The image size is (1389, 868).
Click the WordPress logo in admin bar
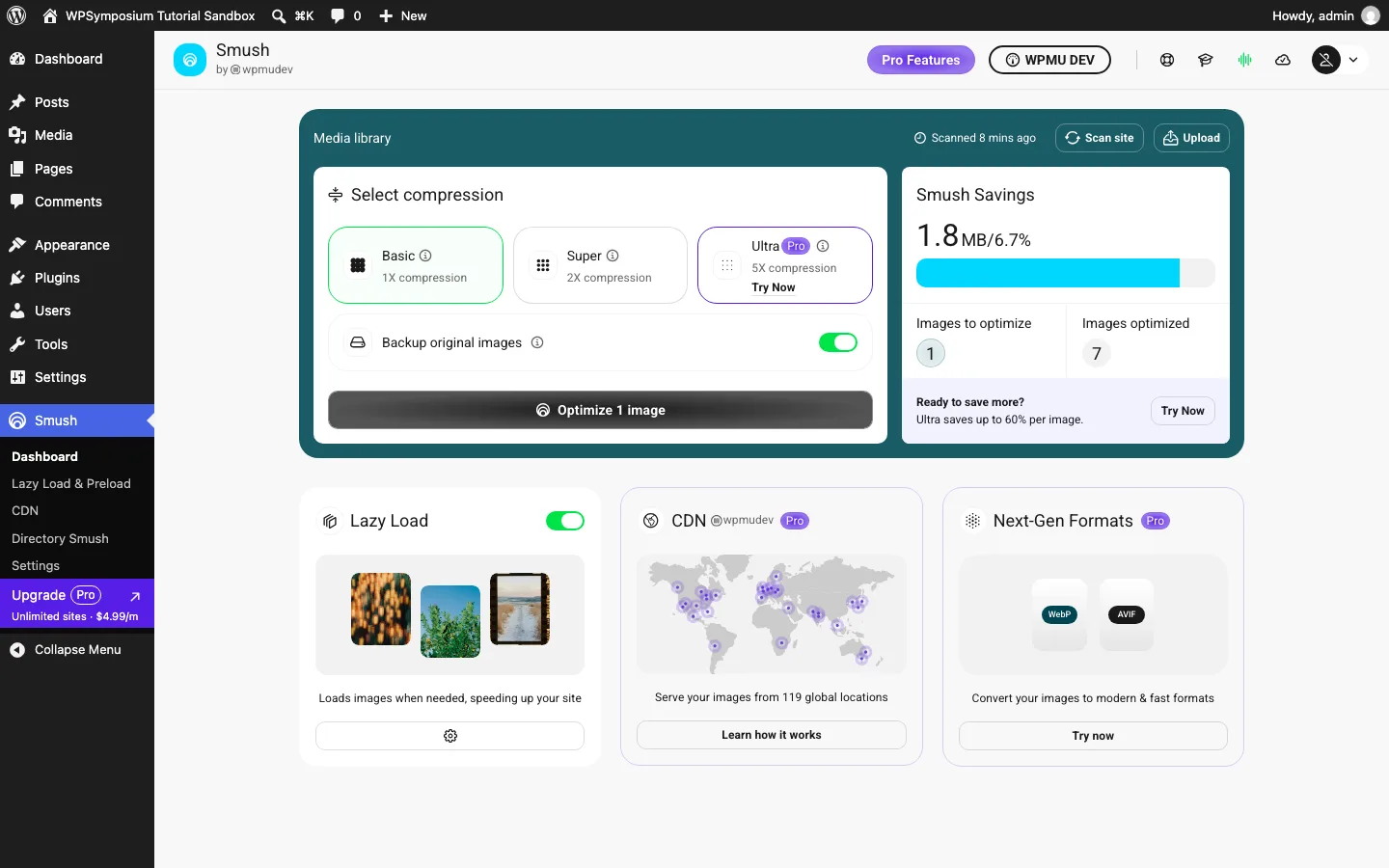(16, 15)
